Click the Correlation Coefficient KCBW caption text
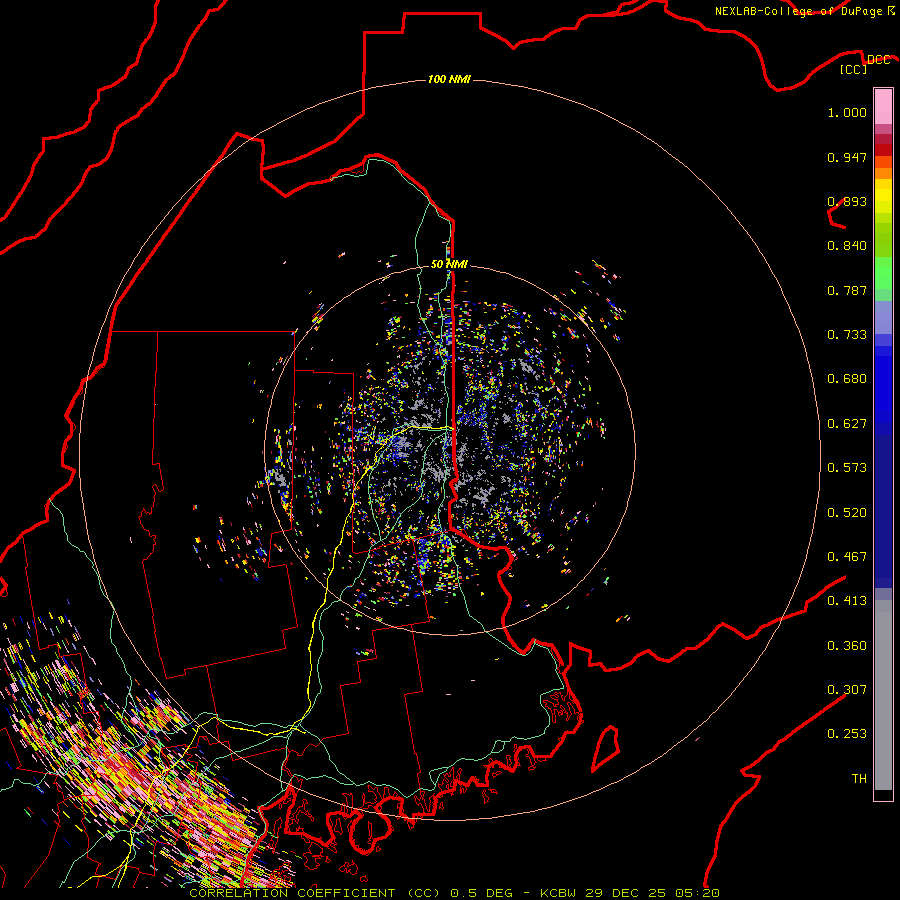 point(454,893)
